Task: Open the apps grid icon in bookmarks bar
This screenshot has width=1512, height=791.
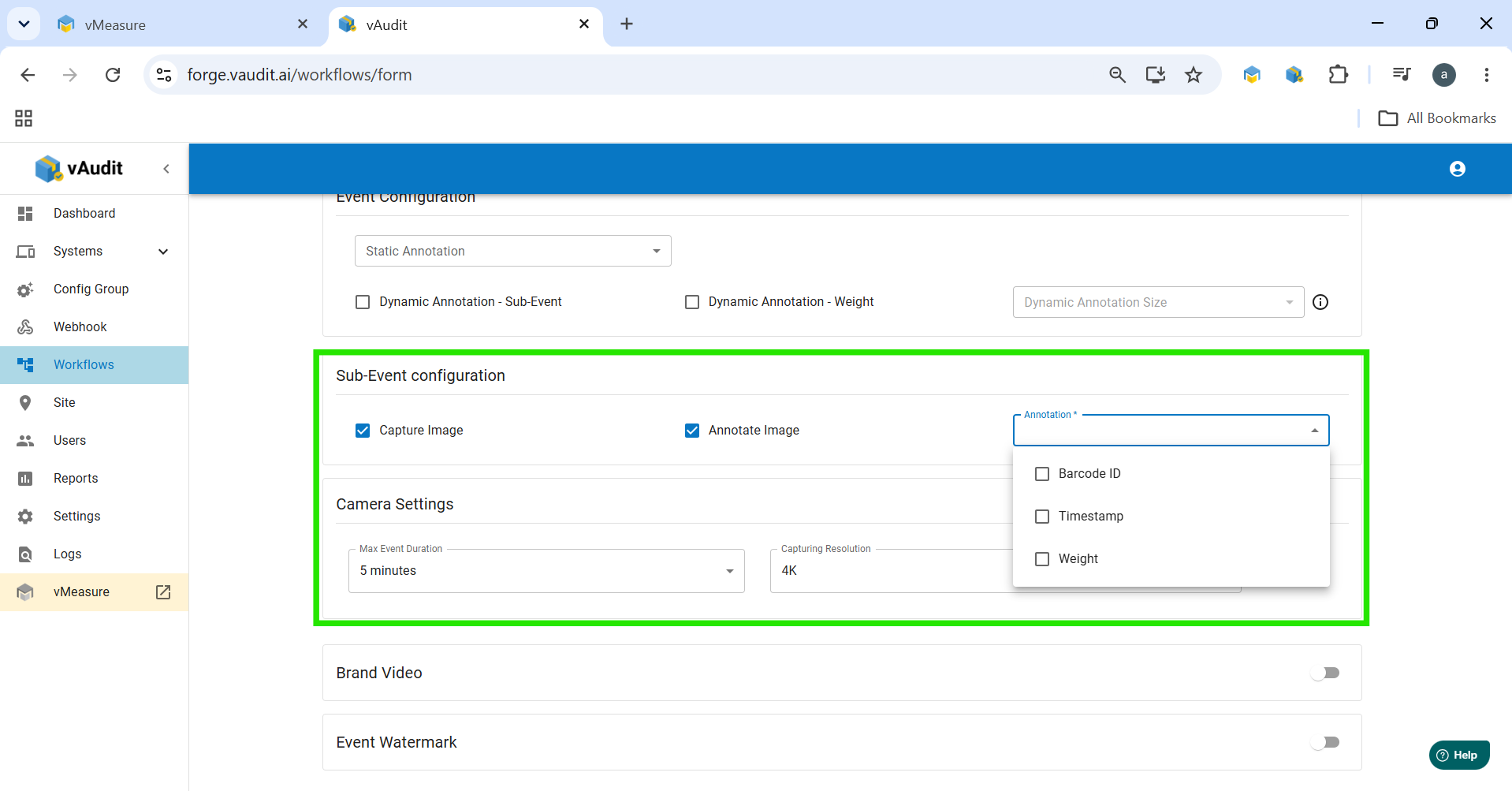Action: 24,118
